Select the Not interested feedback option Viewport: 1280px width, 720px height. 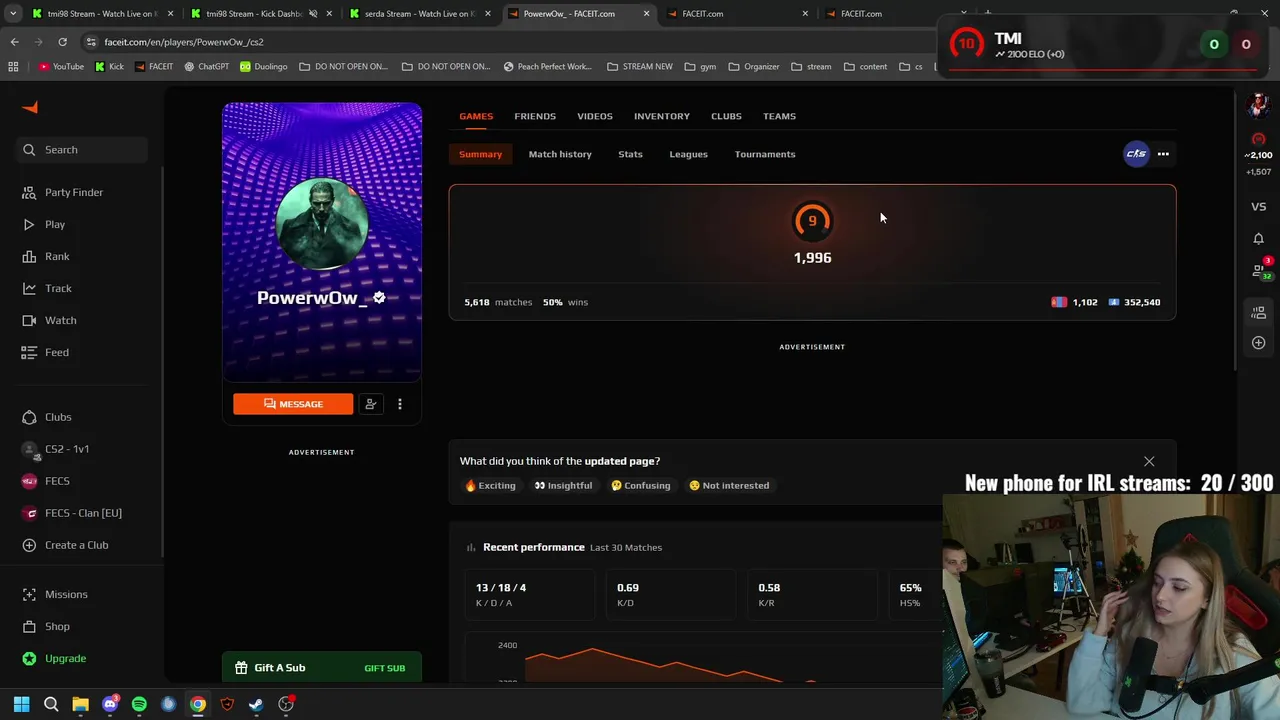729,485
